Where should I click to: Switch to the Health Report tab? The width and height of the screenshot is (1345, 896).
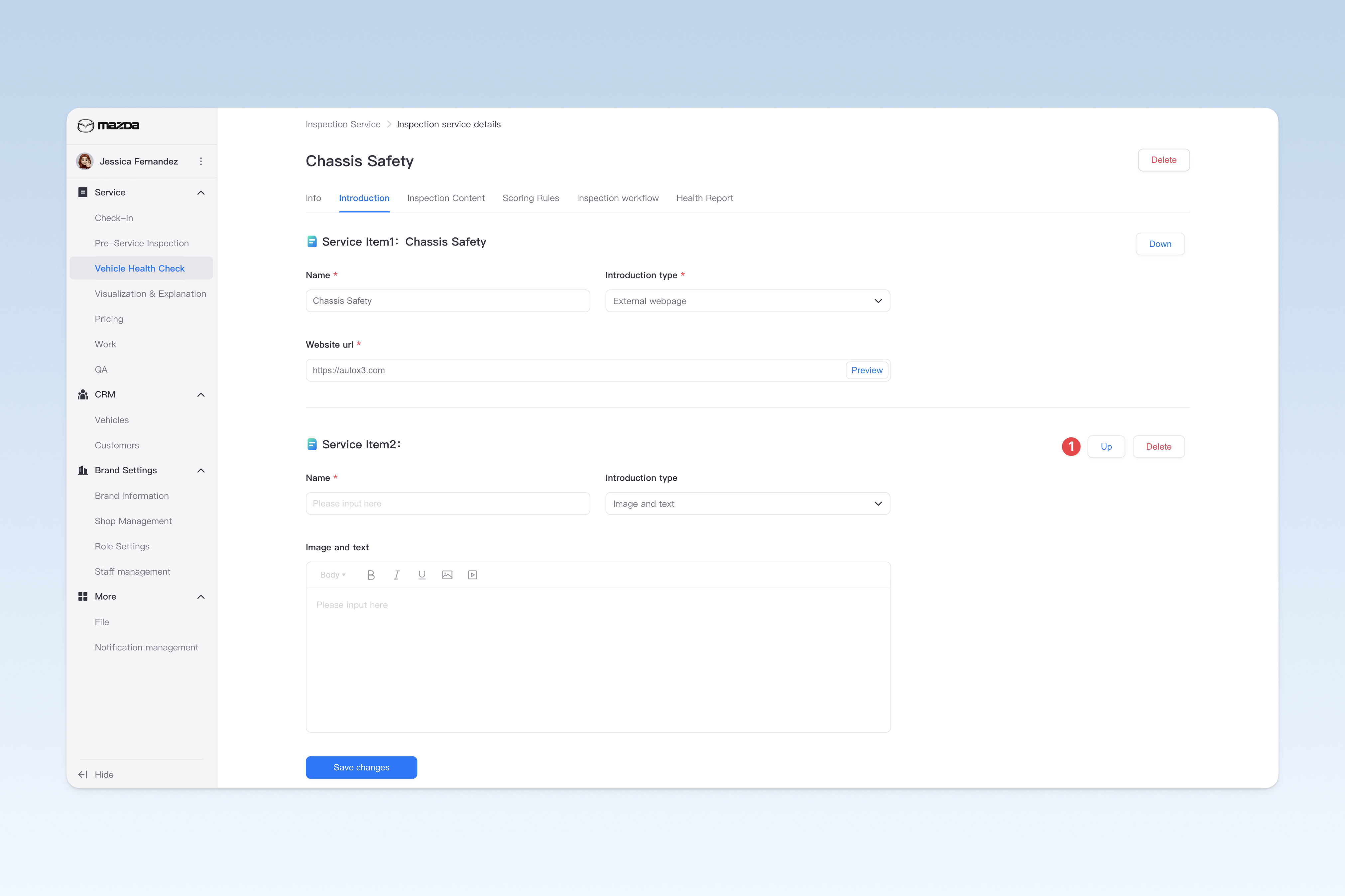[x=704, y=198]
